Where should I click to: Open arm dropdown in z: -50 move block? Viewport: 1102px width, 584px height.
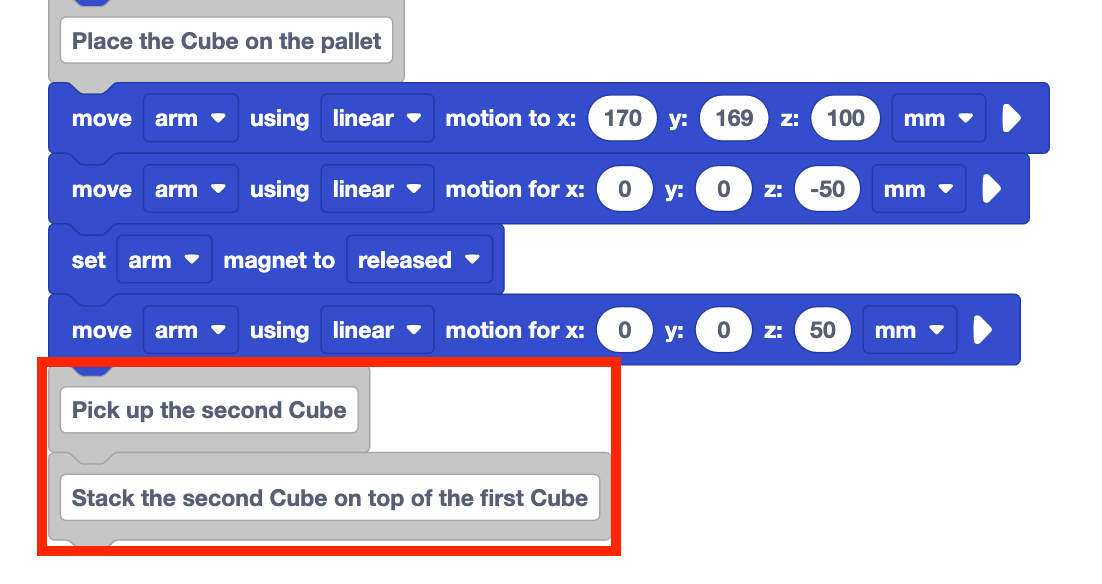[x=190, y=189]
